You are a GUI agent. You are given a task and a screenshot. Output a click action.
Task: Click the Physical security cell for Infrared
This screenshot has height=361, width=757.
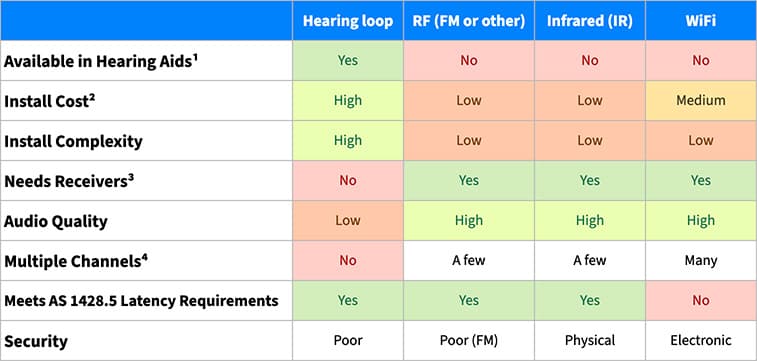tap(589, 341)
